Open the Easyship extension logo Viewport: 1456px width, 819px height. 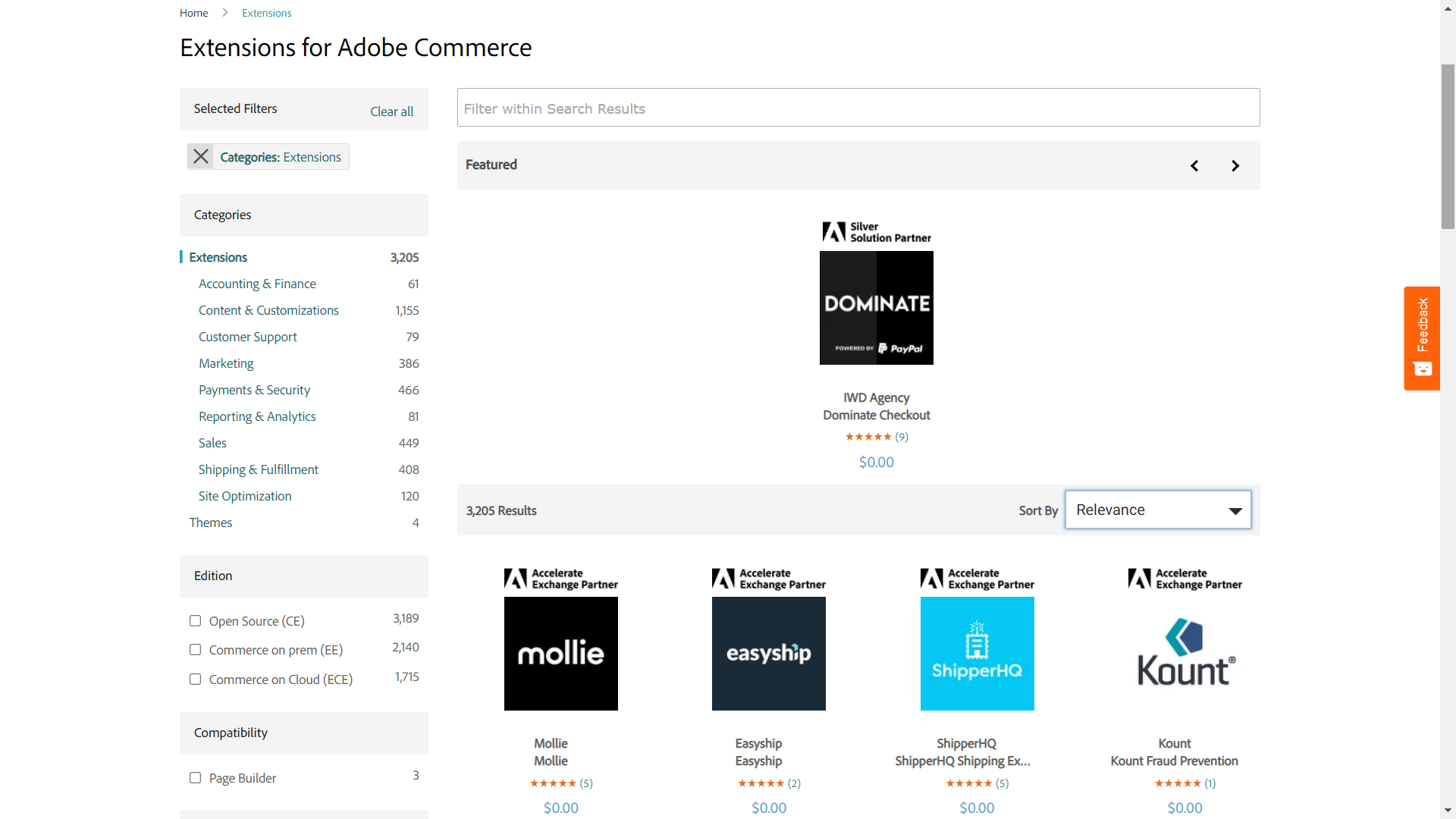pos(769,654)
